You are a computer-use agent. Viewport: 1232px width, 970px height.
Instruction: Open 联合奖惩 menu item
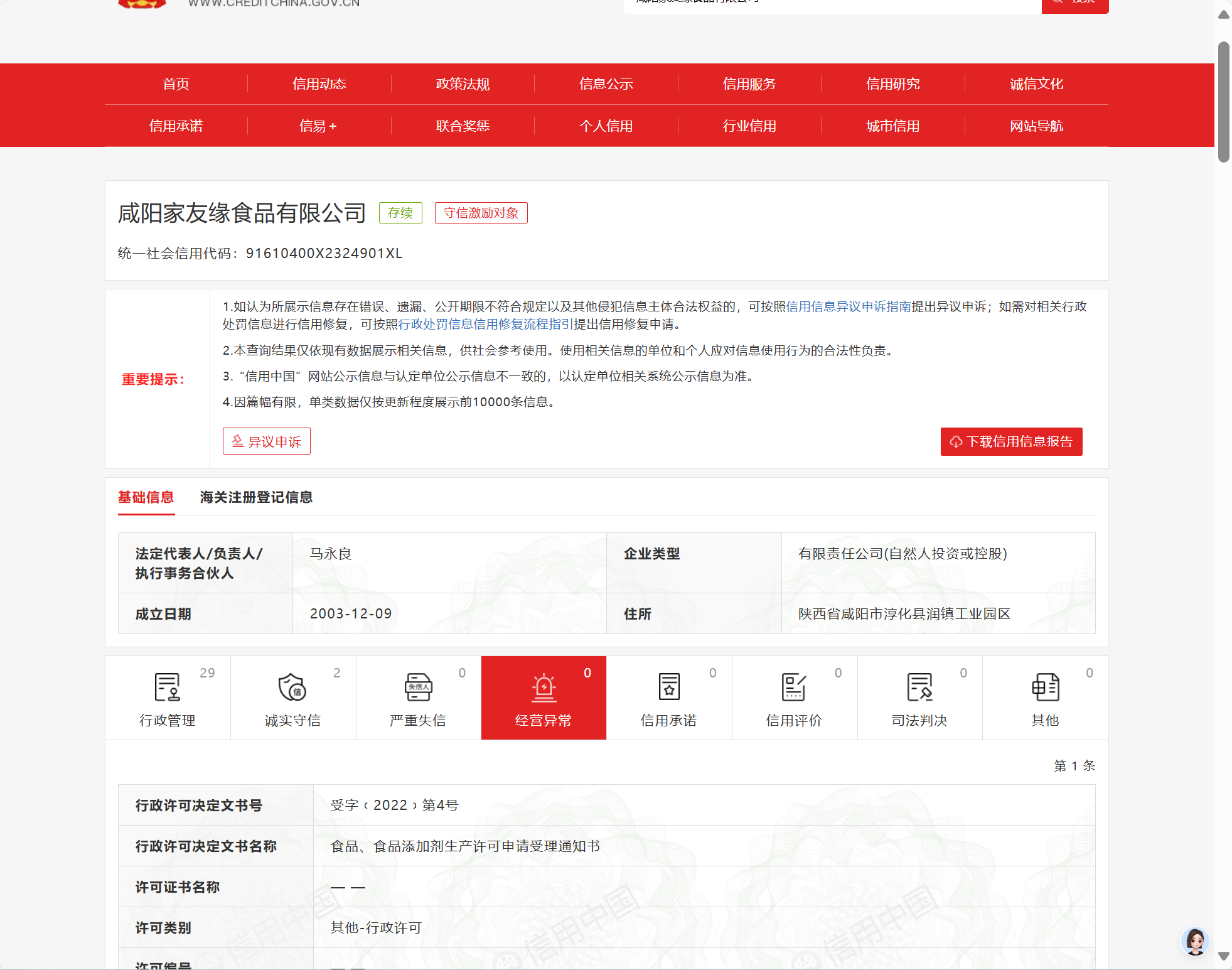click(x=463, y=126)
